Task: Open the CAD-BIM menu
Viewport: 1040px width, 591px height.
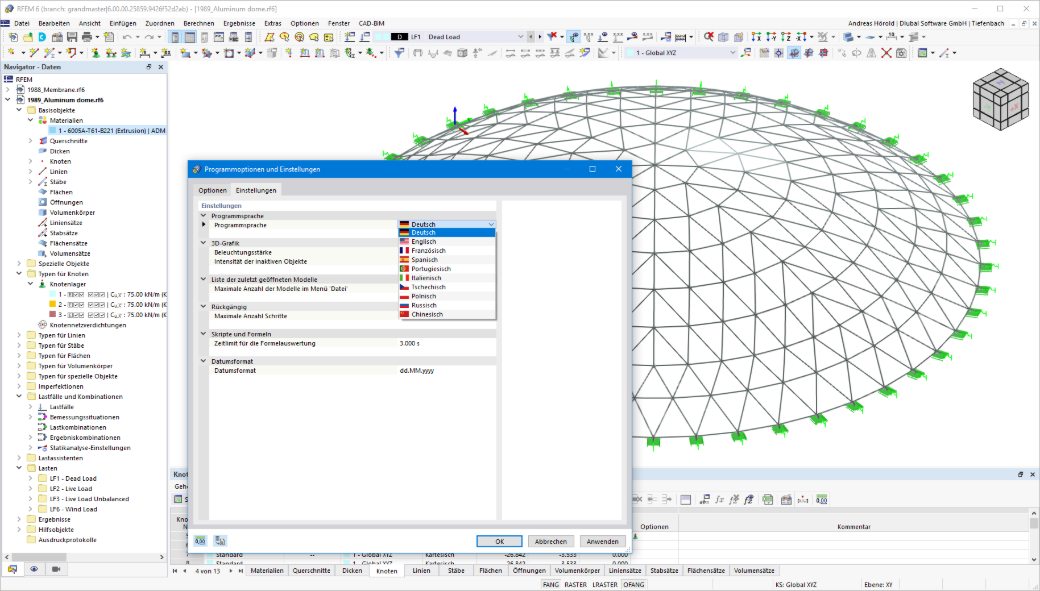Action: coord(371,23)
